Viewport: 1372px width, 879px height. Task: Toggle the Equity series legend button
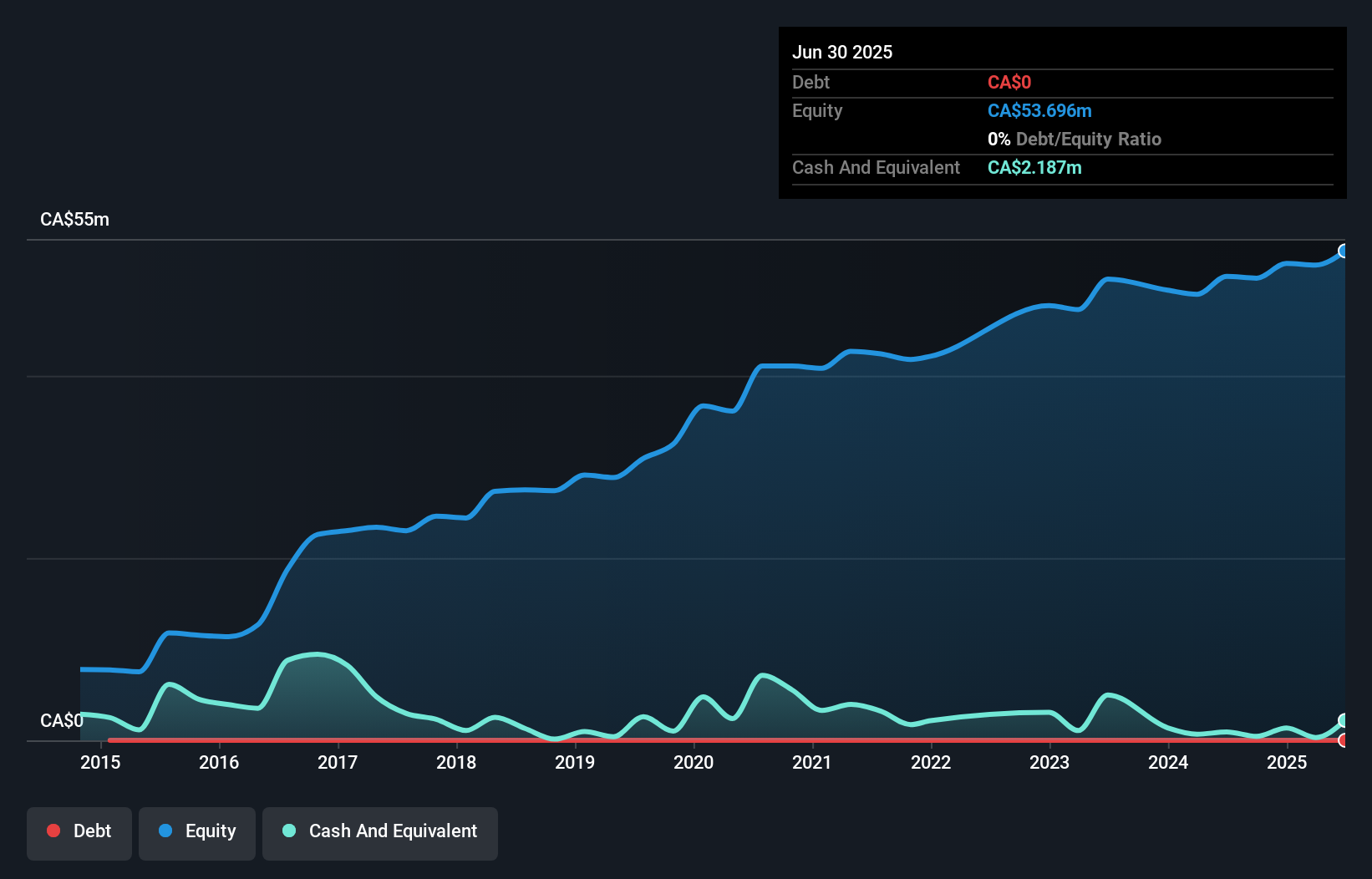click(197, 833)
